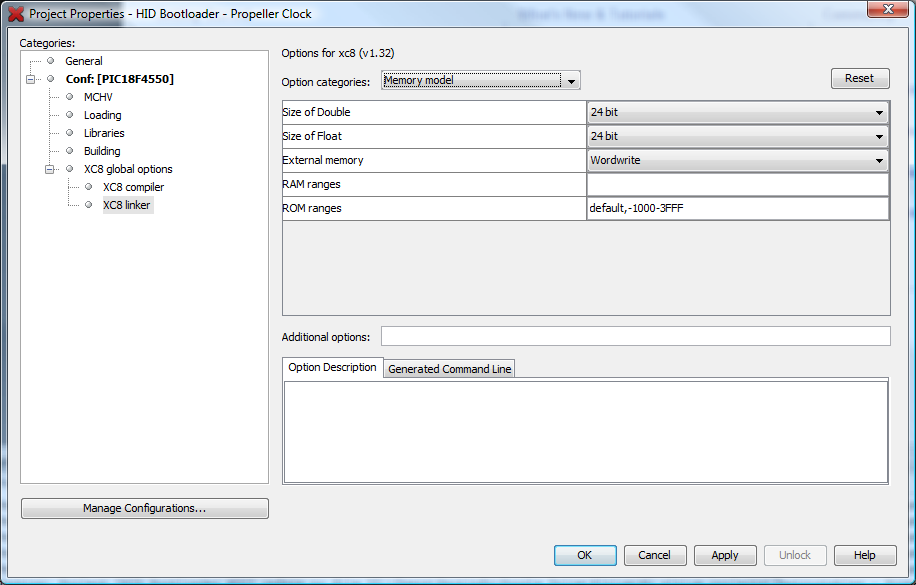Open Help for project properties
Screen dimensions: 916x585
865,555
